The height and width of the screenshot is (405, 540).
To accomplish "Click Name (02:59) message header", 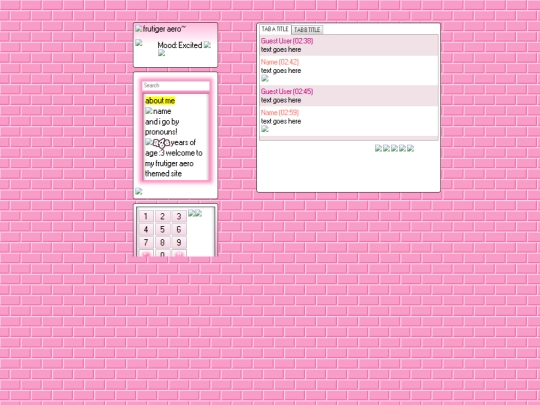I will 280,113.
